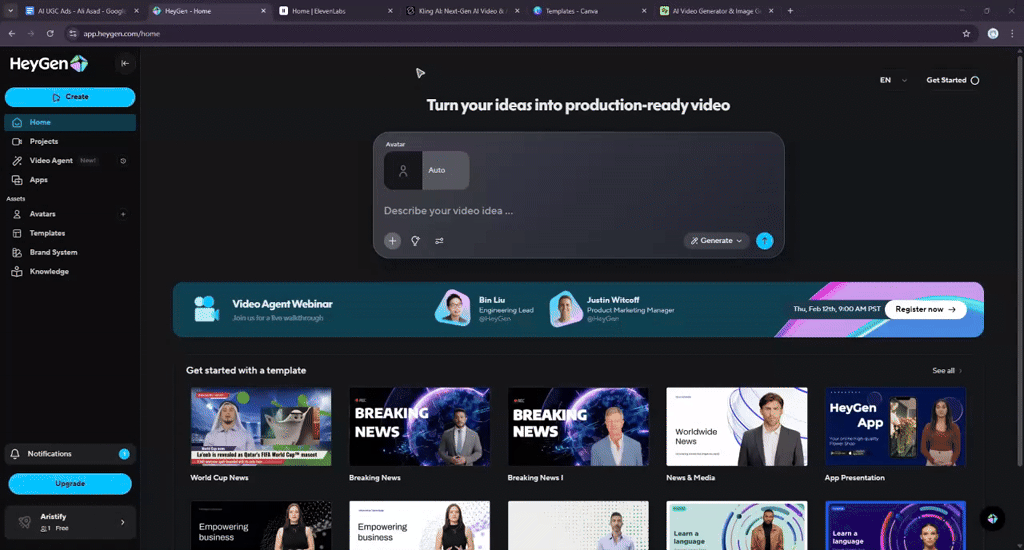This screenshot has height=550, width=1024.
Task: Open Notifications panel
Action: click(x=70, y=454)
